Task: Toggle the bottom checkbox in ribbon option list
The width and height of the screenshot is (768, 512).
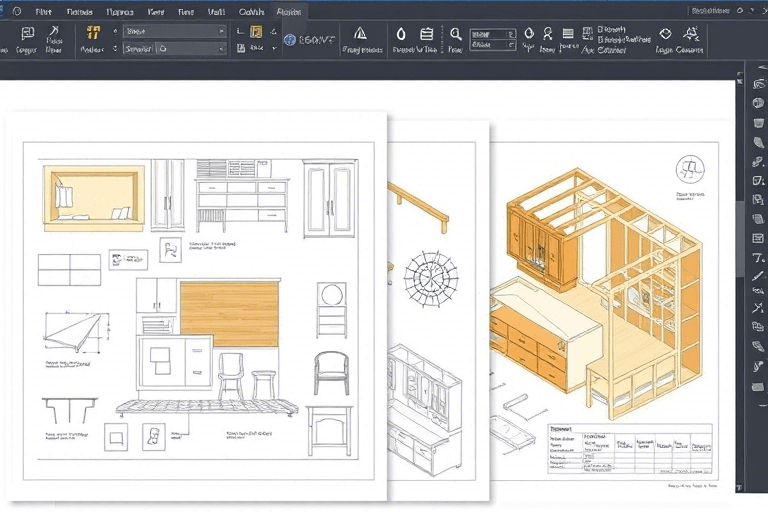Action: (602, 51)
